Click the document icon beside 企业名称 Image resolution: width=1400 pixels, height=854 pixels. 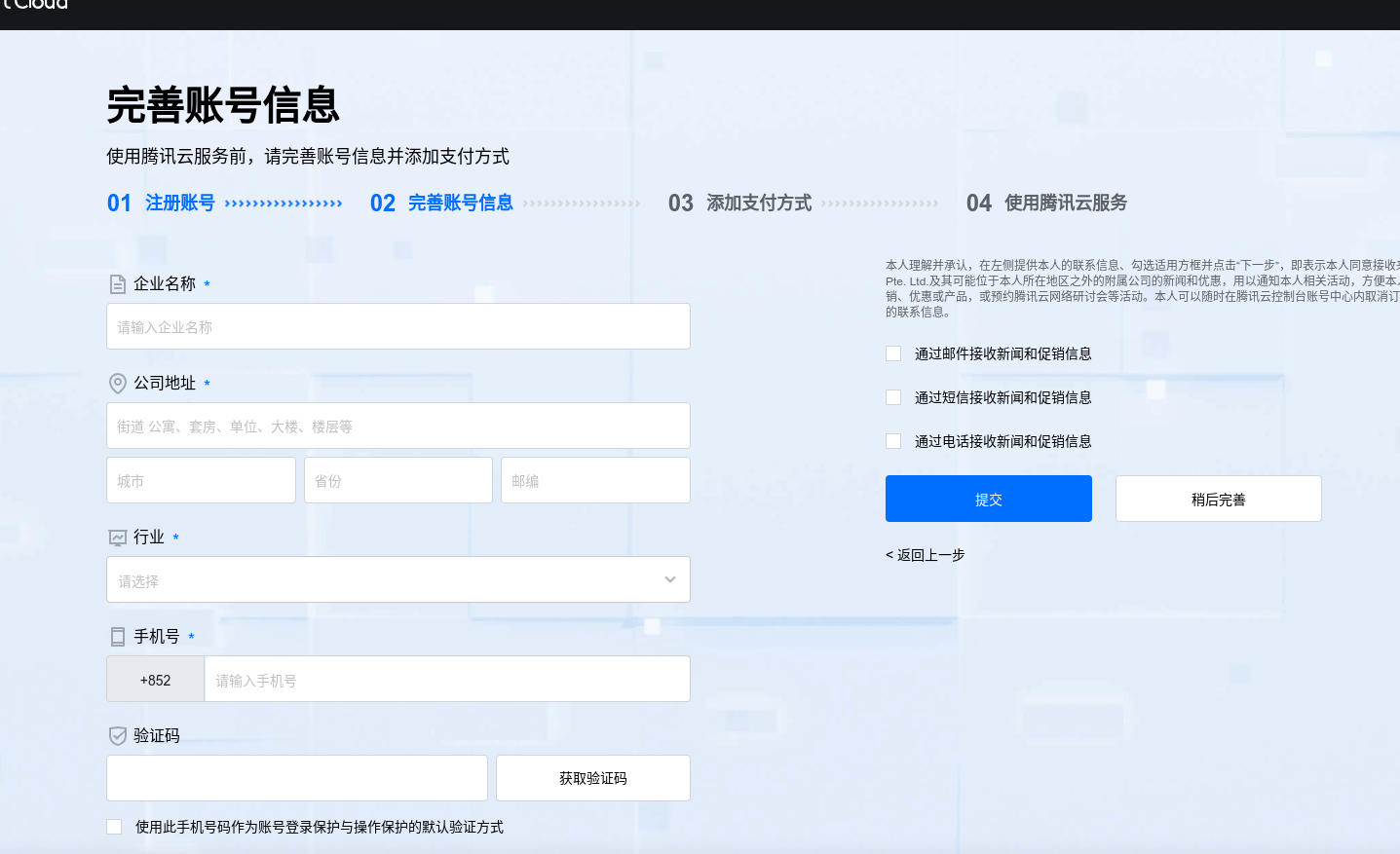[118, 284]
